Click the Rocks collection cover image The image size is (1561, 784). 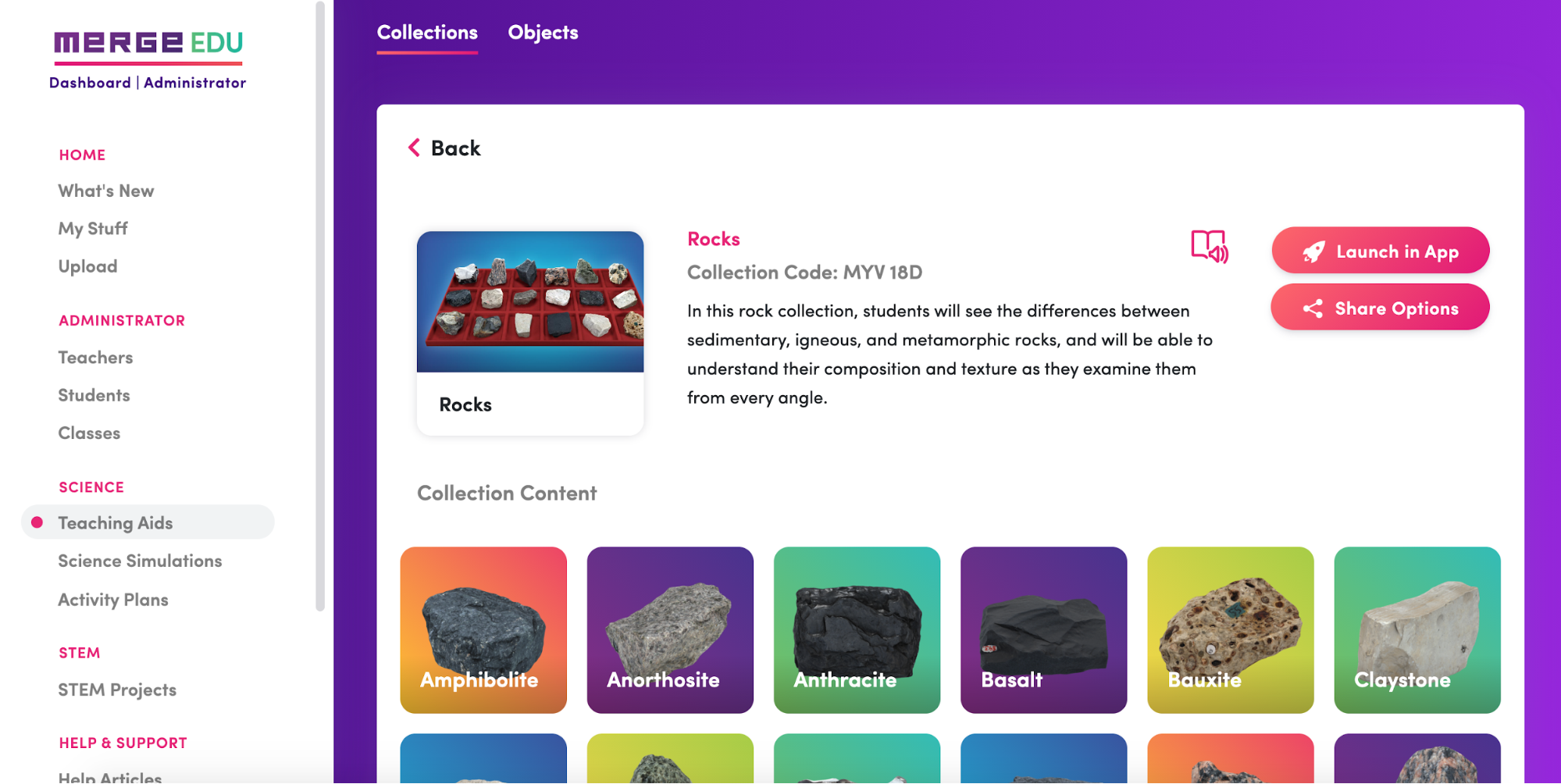coord(530,301)
